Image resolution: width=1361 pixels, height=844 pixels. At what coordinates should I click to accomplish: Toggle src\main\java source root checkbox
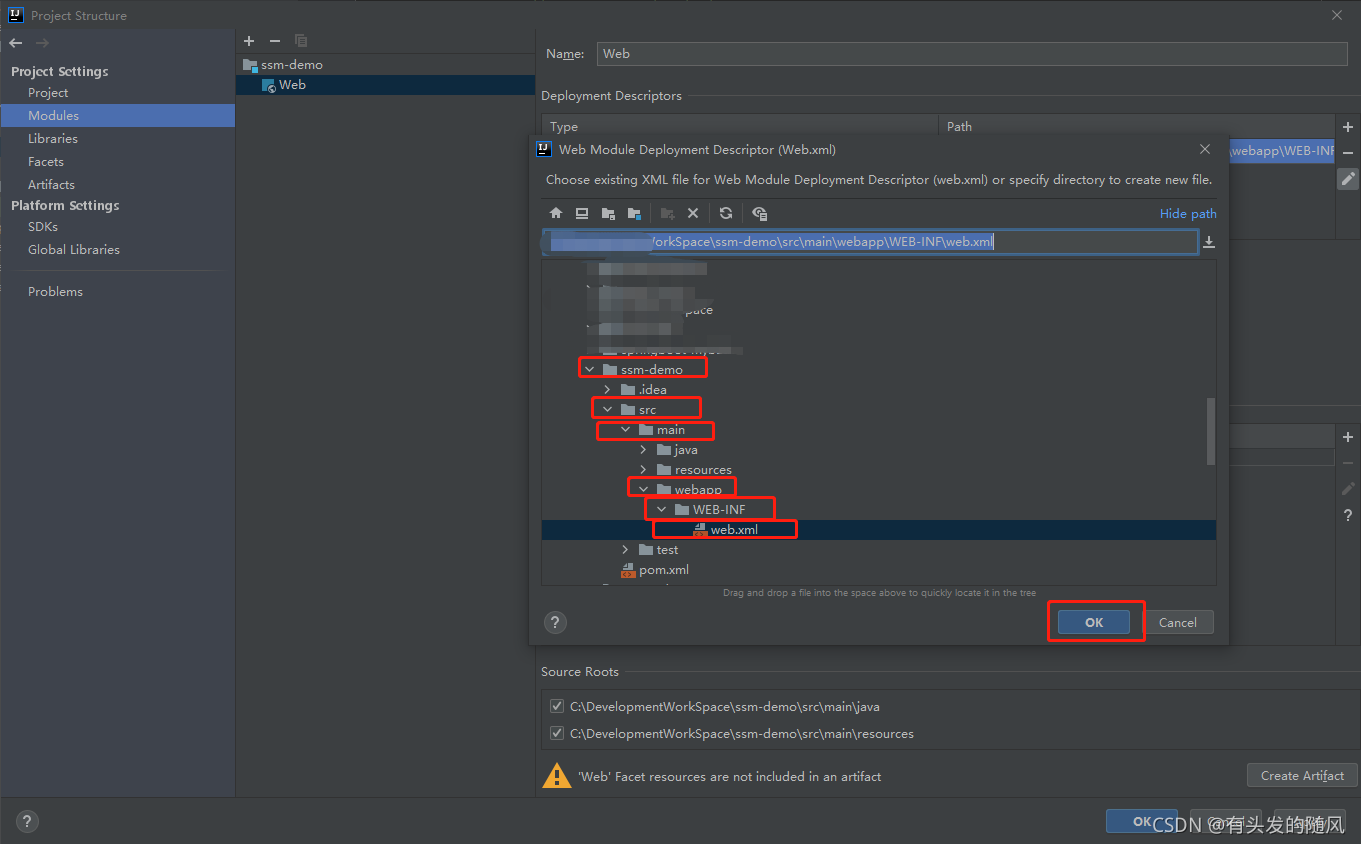(557, 706)
